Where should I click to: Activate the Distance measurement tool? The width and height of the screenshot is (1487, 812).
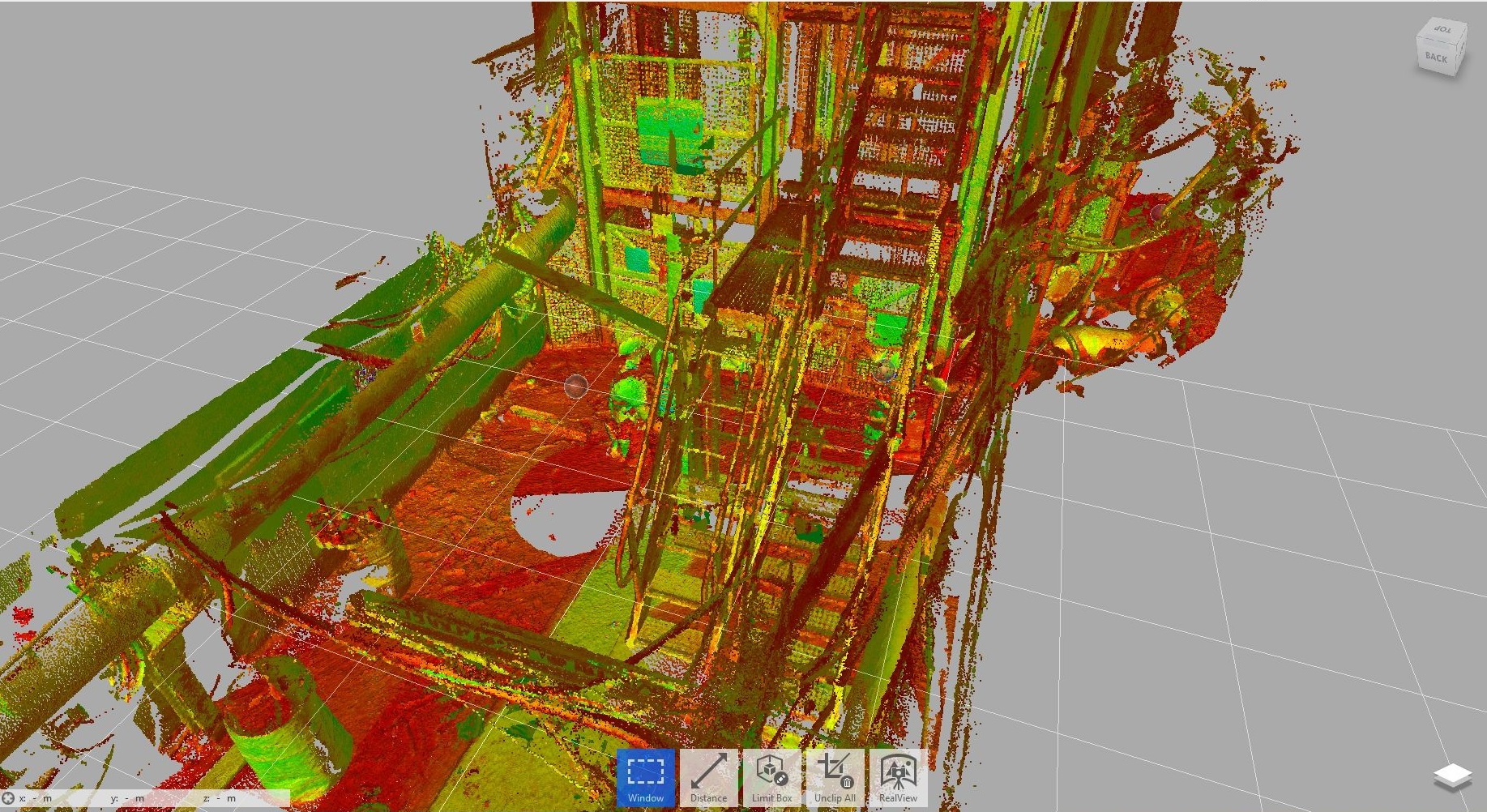coord(708,777)
